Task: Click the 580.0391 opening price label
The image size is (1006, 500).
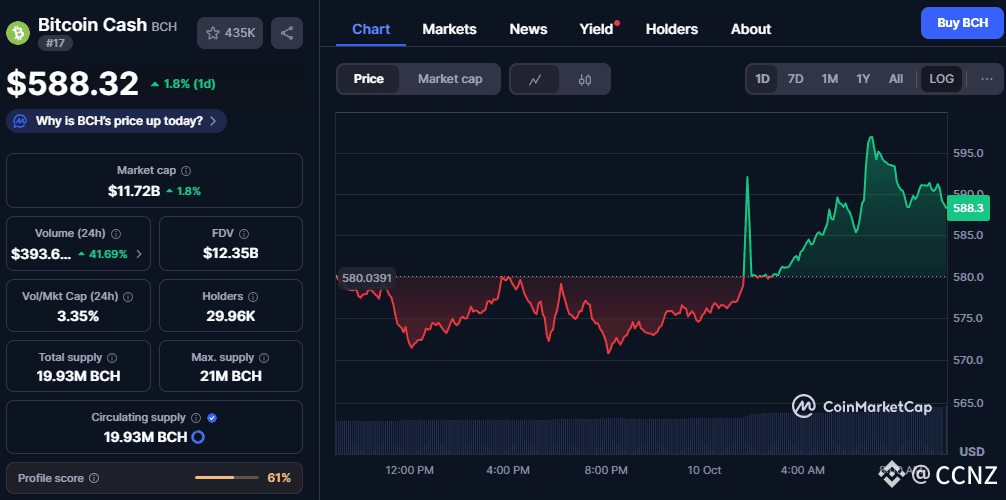Action: point(366,278)
